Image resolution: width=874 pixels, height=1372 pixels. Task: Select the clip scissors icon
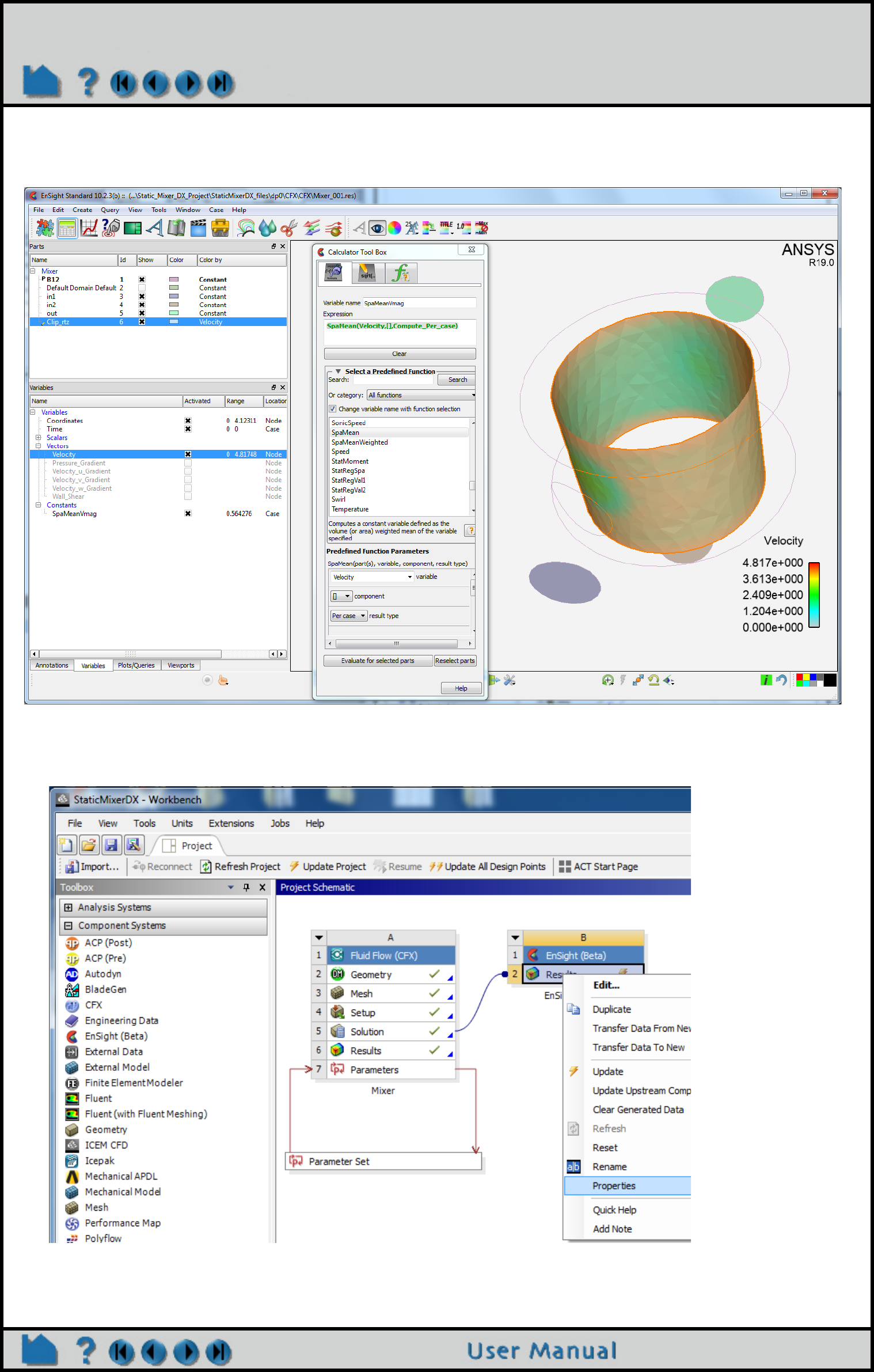tap(289, 228)
